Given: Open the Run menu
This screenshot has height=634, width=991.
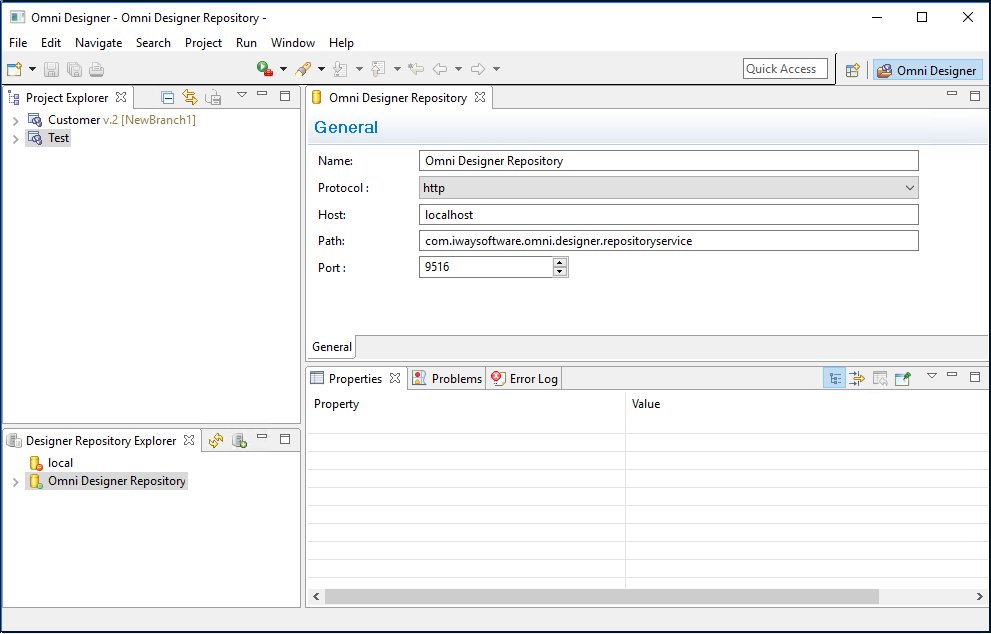Looking at the screenshot, I should coord(246,43).
